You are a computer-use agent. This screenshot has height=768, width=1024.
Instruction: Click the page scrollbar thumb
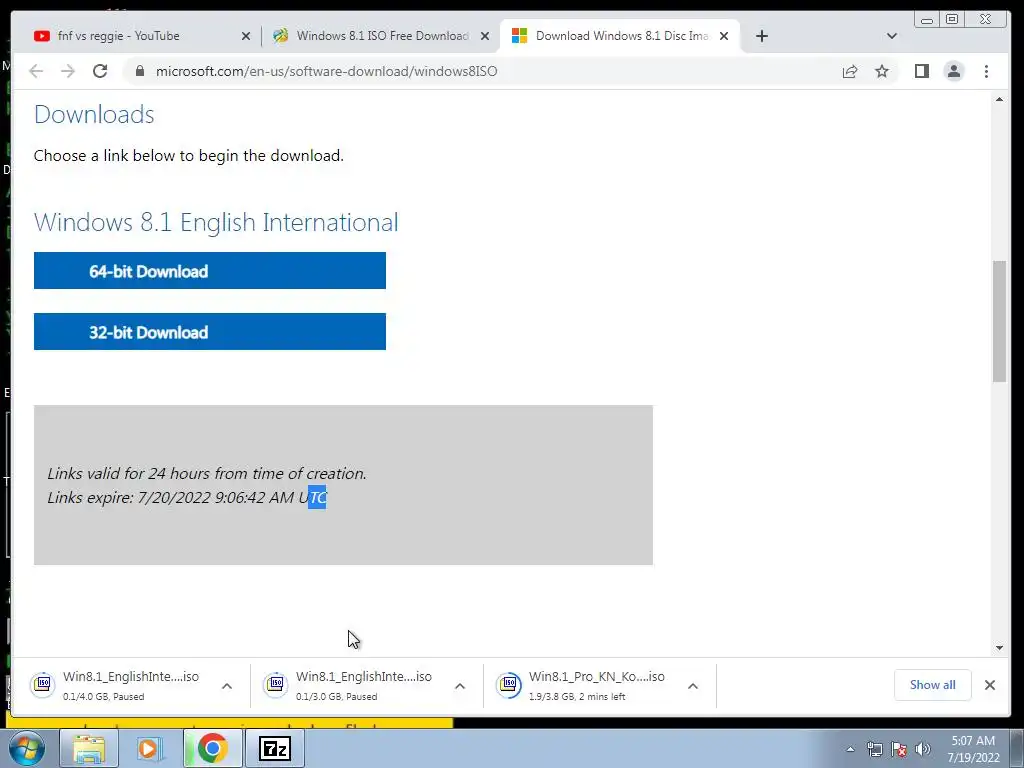tap(999, 321)
